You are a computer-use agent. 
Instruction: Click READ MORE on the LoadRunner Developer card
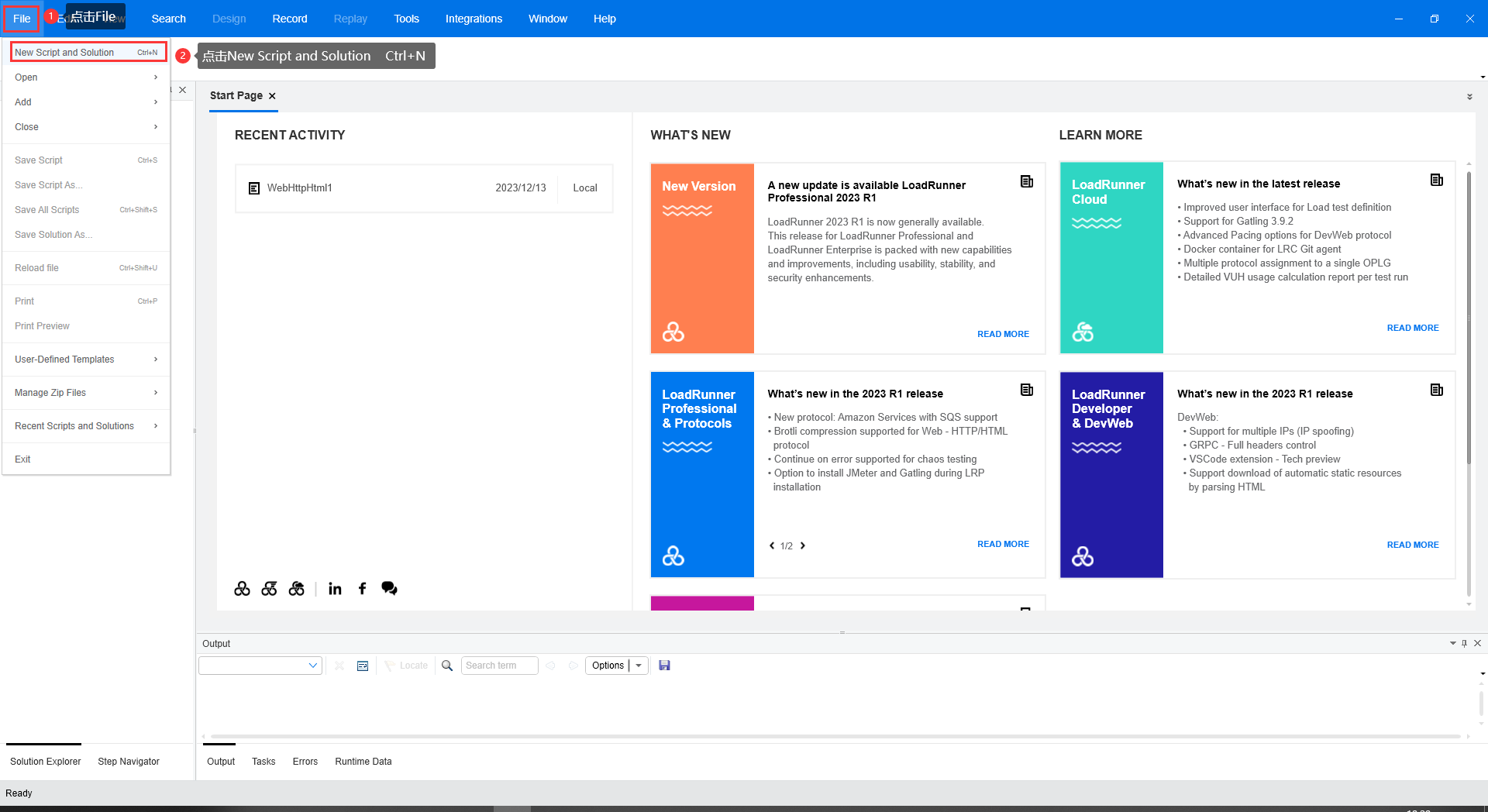1413,545
